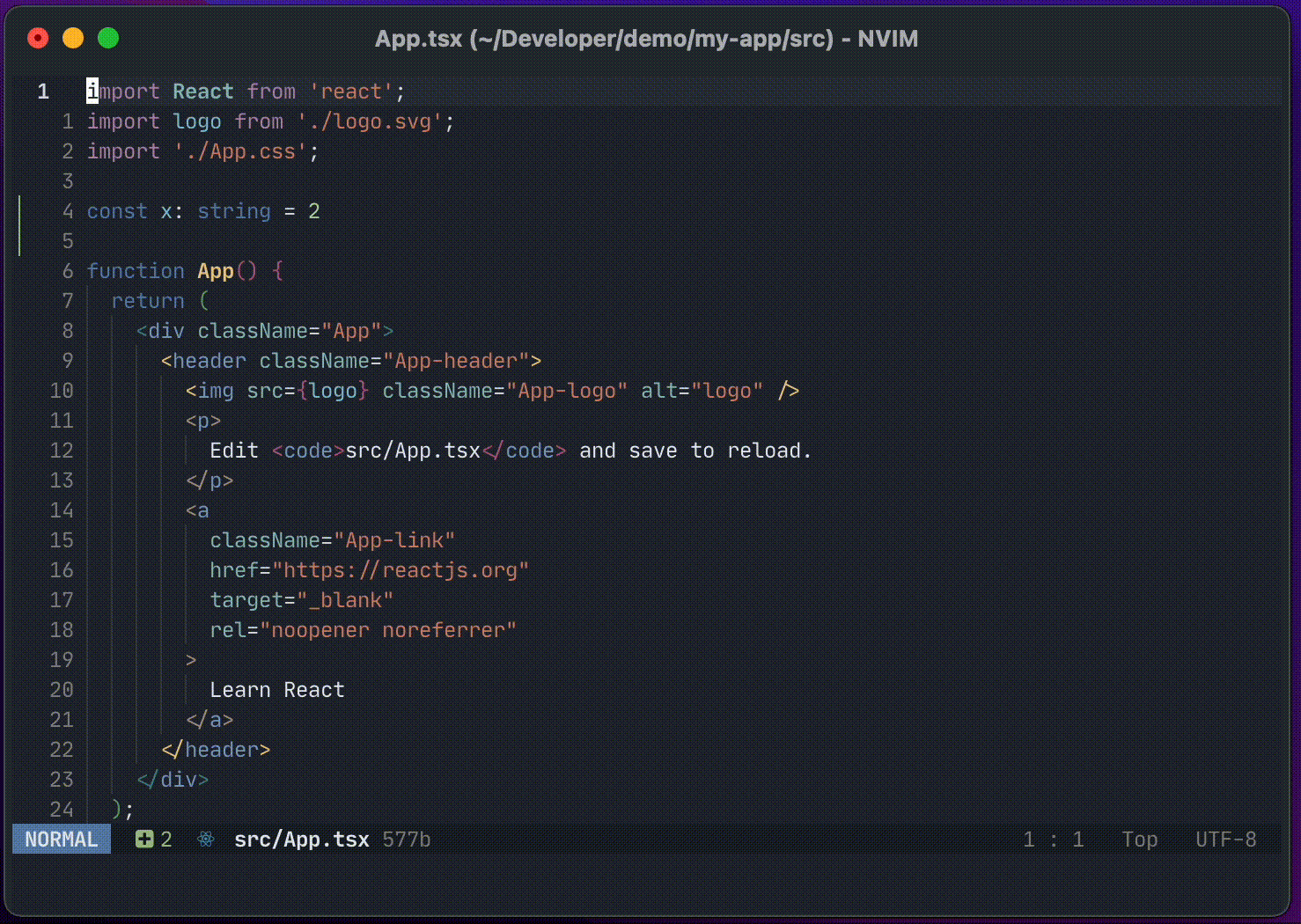This screenshot has height=924, width=1301.
Task: Click the "App-header" className value
Action: [456, 361]
